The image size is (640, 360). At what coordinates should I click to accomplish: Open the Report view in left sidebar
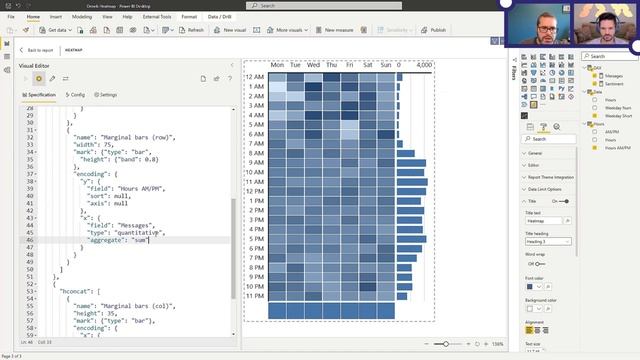click(x=7, y=43)
